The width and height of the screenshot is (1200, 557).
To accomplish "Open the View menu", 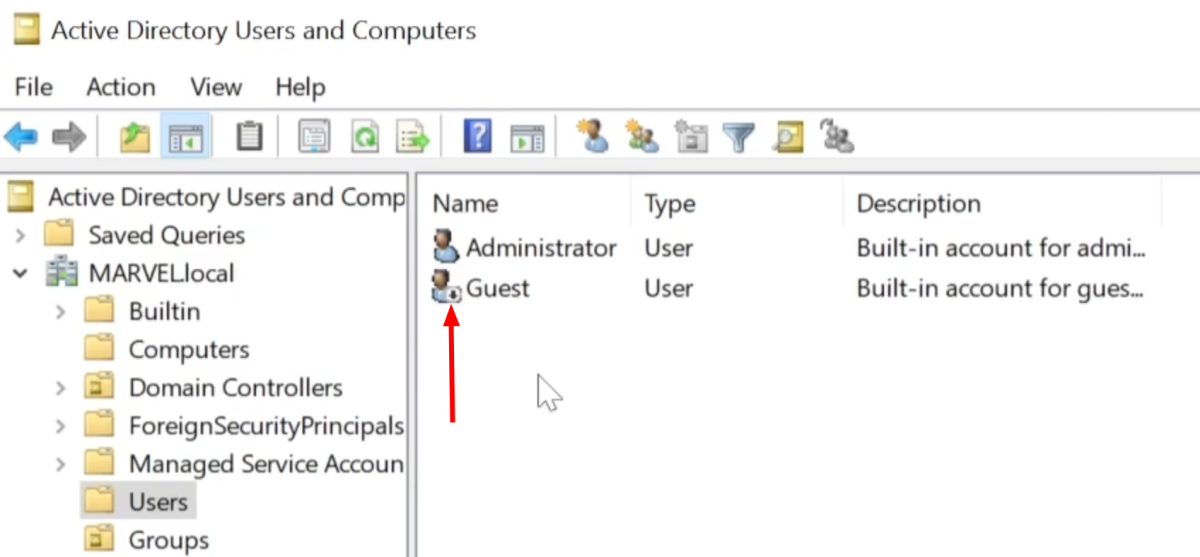I will point(215,88).
